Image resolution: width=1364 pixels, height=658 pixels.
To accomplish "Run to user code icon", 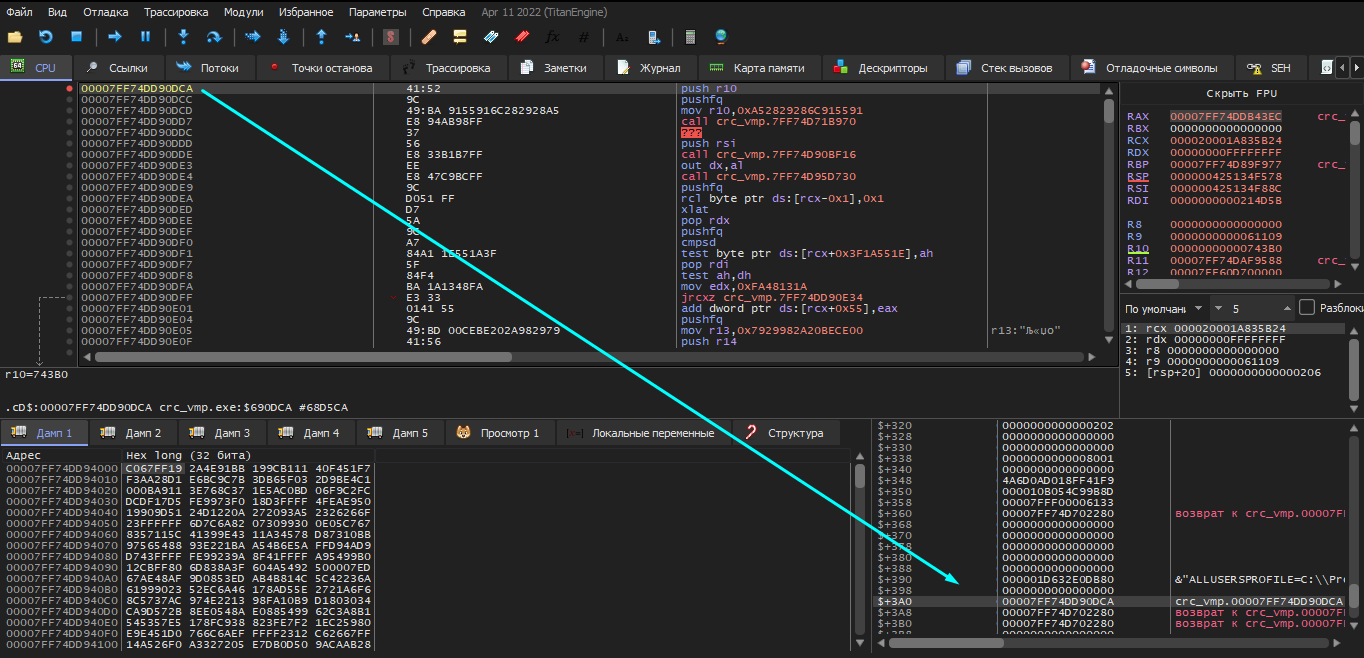I will [352, 37].
